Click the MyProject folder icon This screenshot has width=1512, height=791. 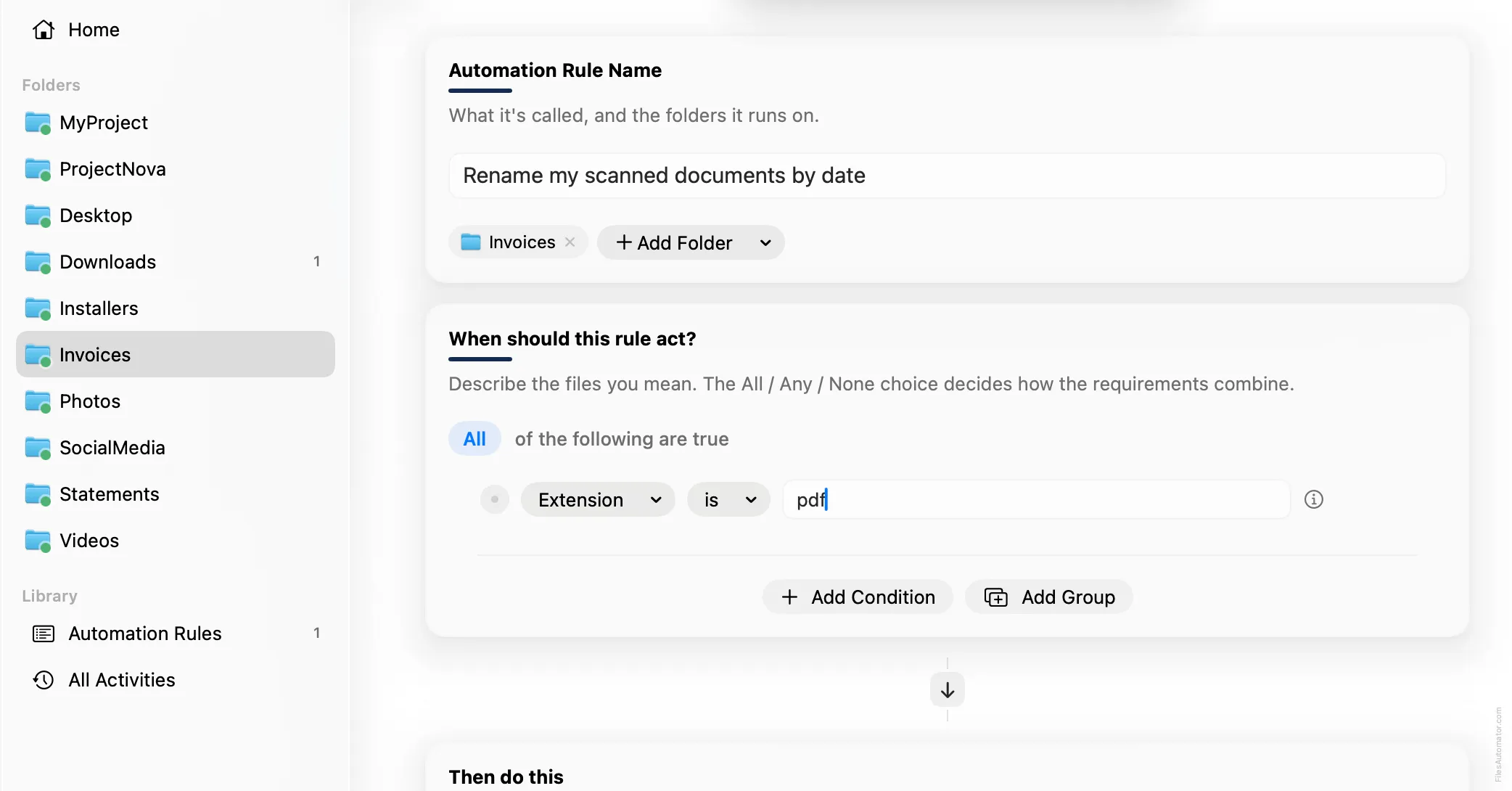(38, 123)
